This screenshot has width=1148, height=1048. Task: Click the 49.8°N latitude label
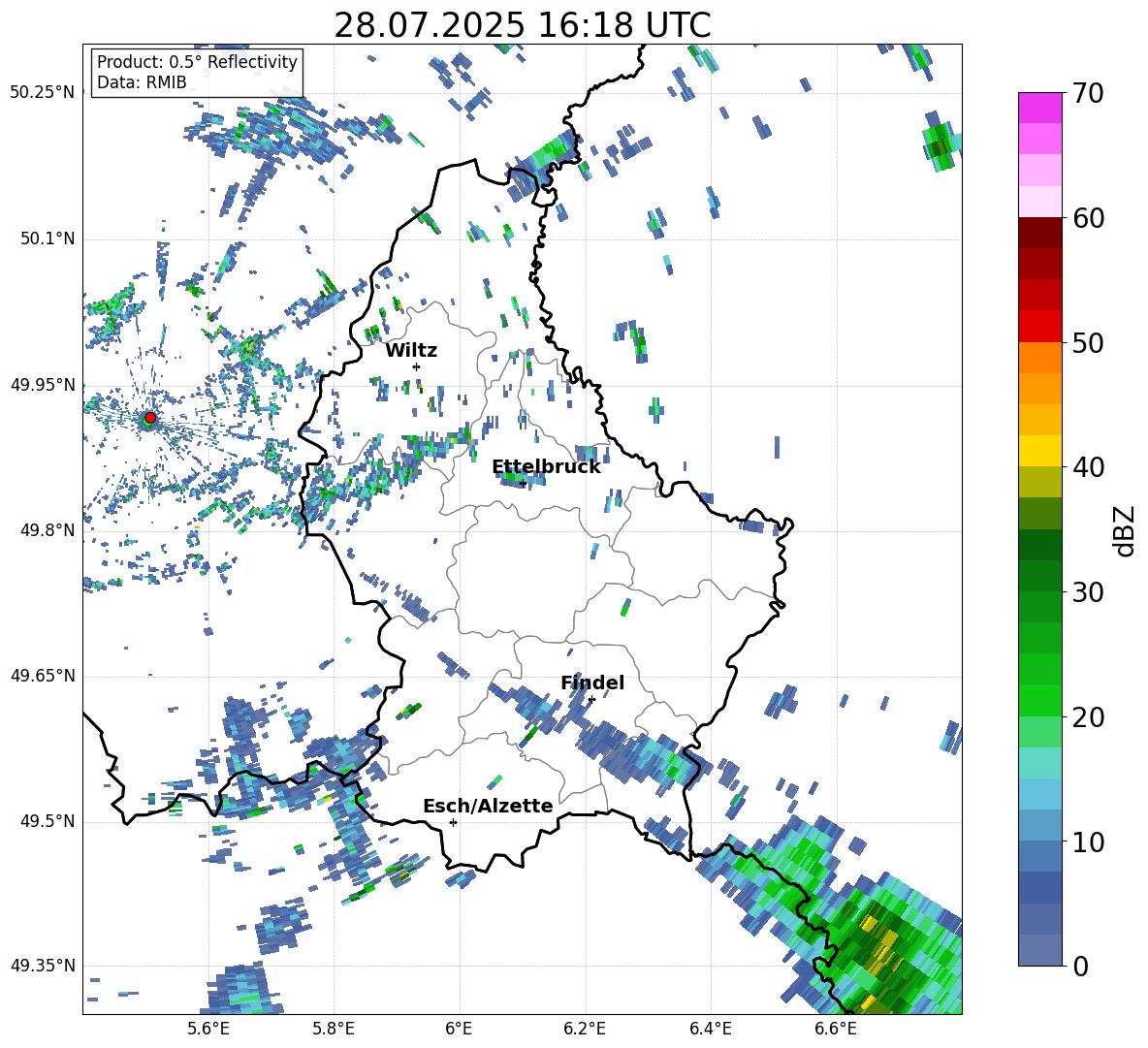[48, 530]
